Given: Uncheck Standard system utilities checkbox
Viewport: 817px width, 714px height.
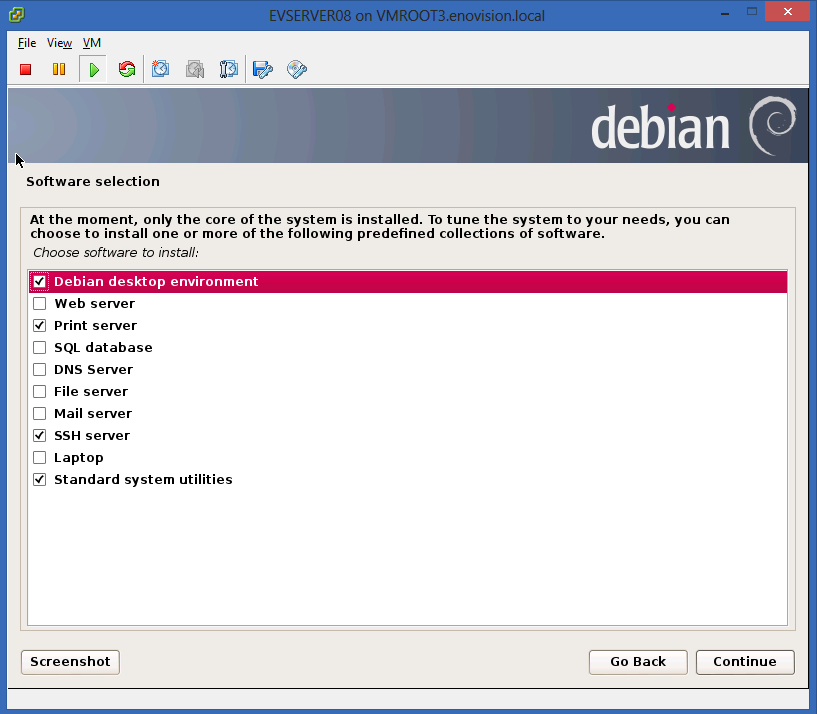Looking at the screenshot, I should pyautogui.click(x=40, y=479).
